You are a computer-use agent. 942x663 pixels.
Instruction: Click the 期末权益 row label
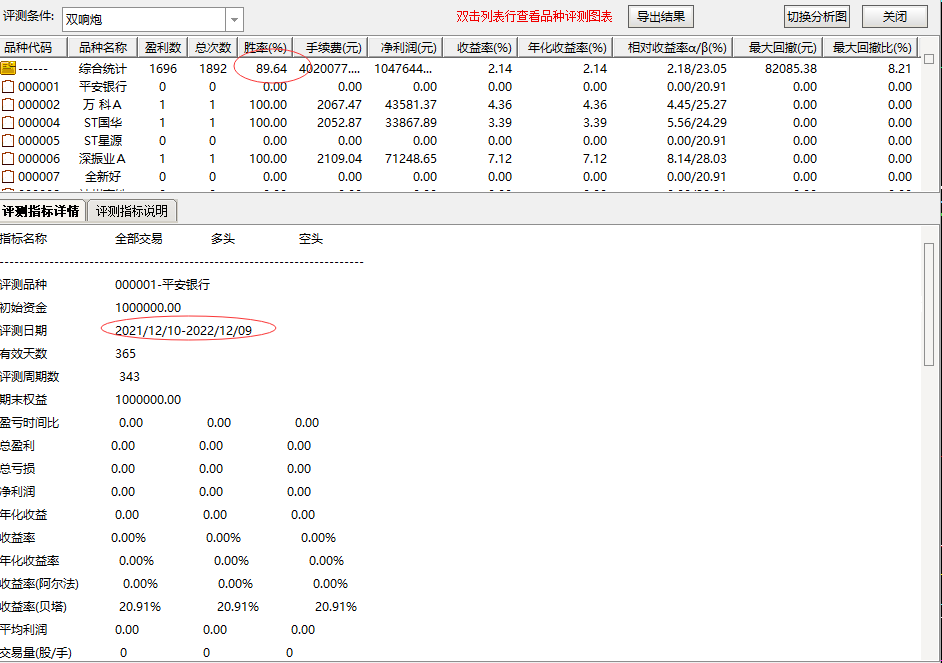23,399
